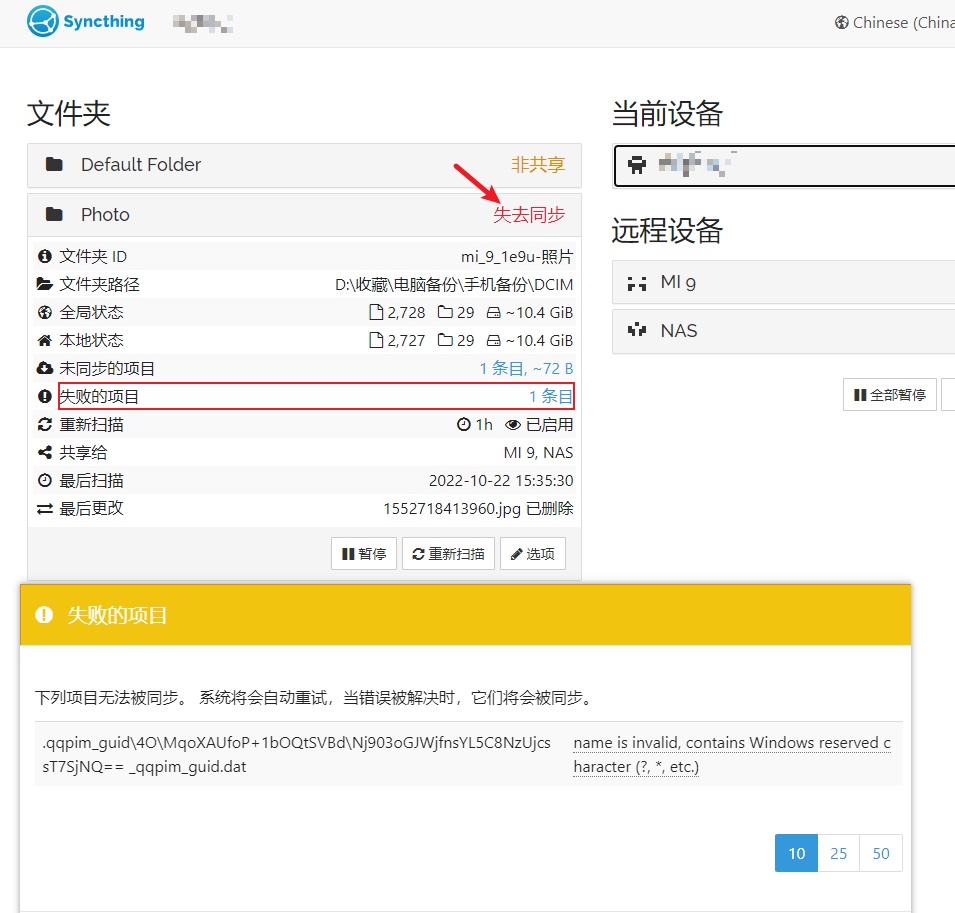
Task: Click the 重新扫描 rescan button
Action: point(448,554)
